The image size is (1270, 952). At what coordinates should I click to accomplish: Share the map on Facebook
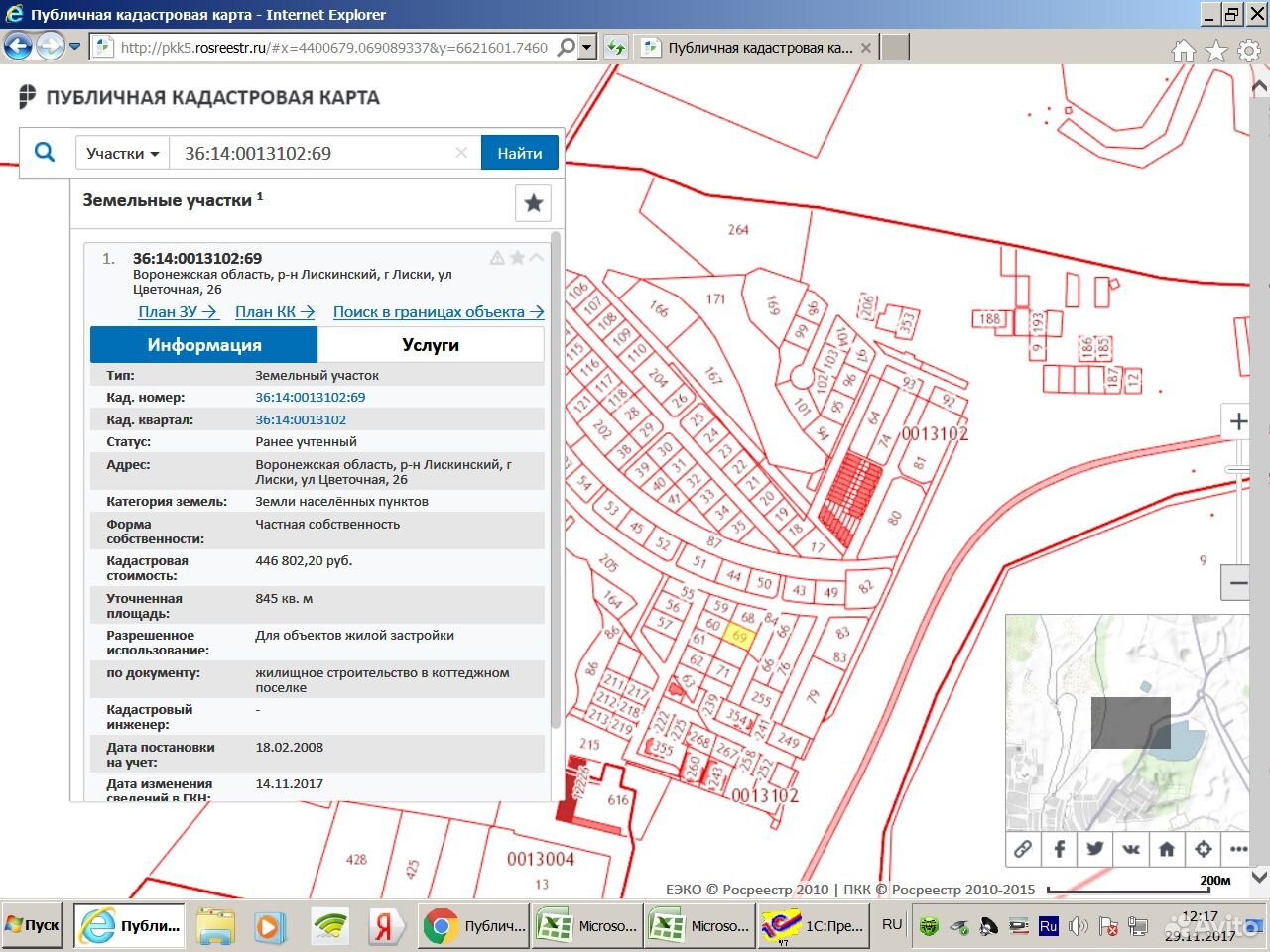(1059, 848)
